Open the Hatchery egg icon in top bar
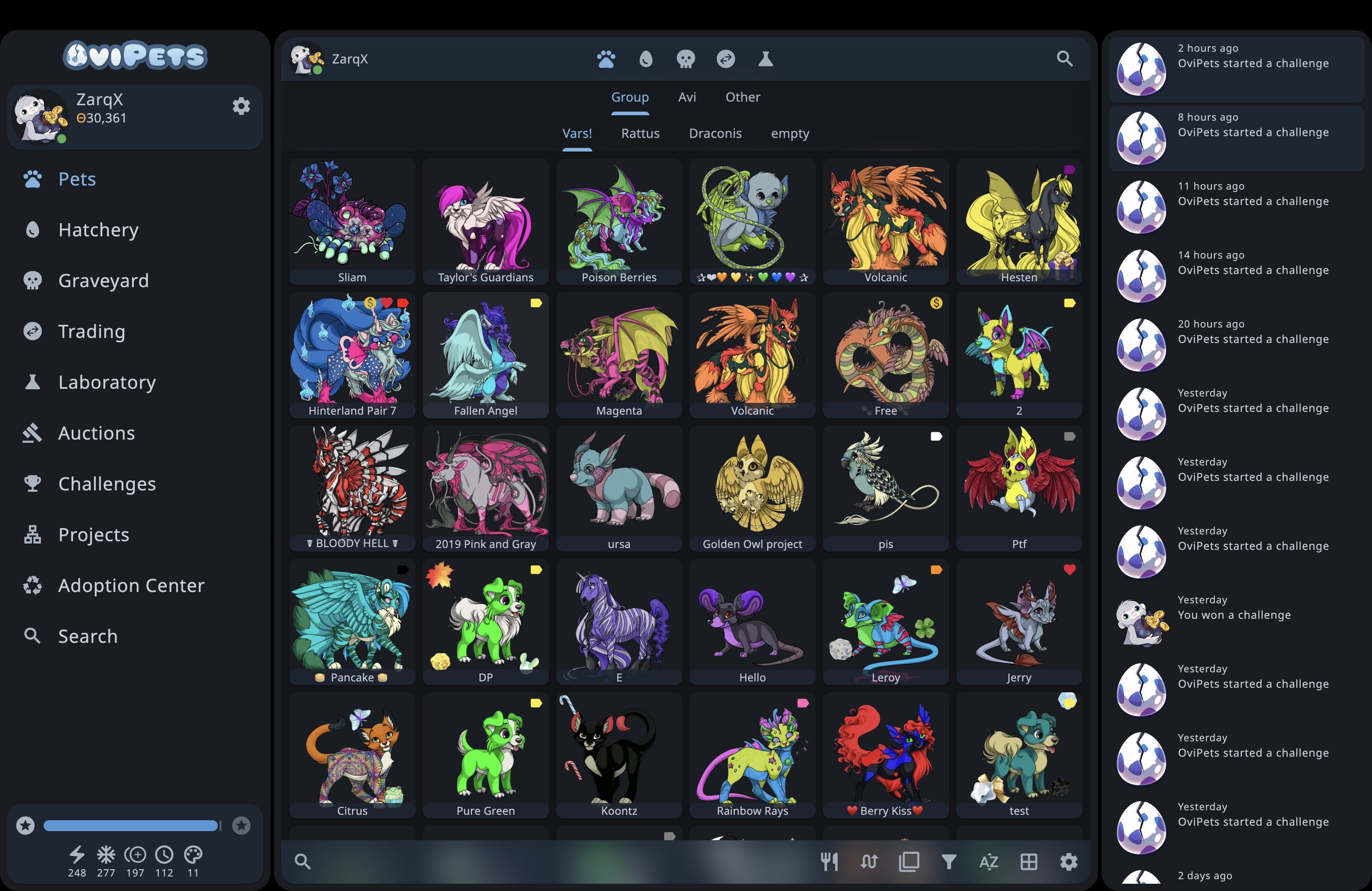1372x891 pixels. [x=646, y=59]
